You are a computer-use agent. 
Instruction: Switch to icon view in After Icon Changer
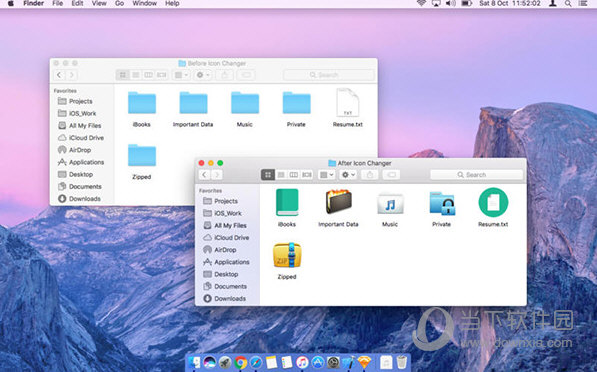point(268,175)
